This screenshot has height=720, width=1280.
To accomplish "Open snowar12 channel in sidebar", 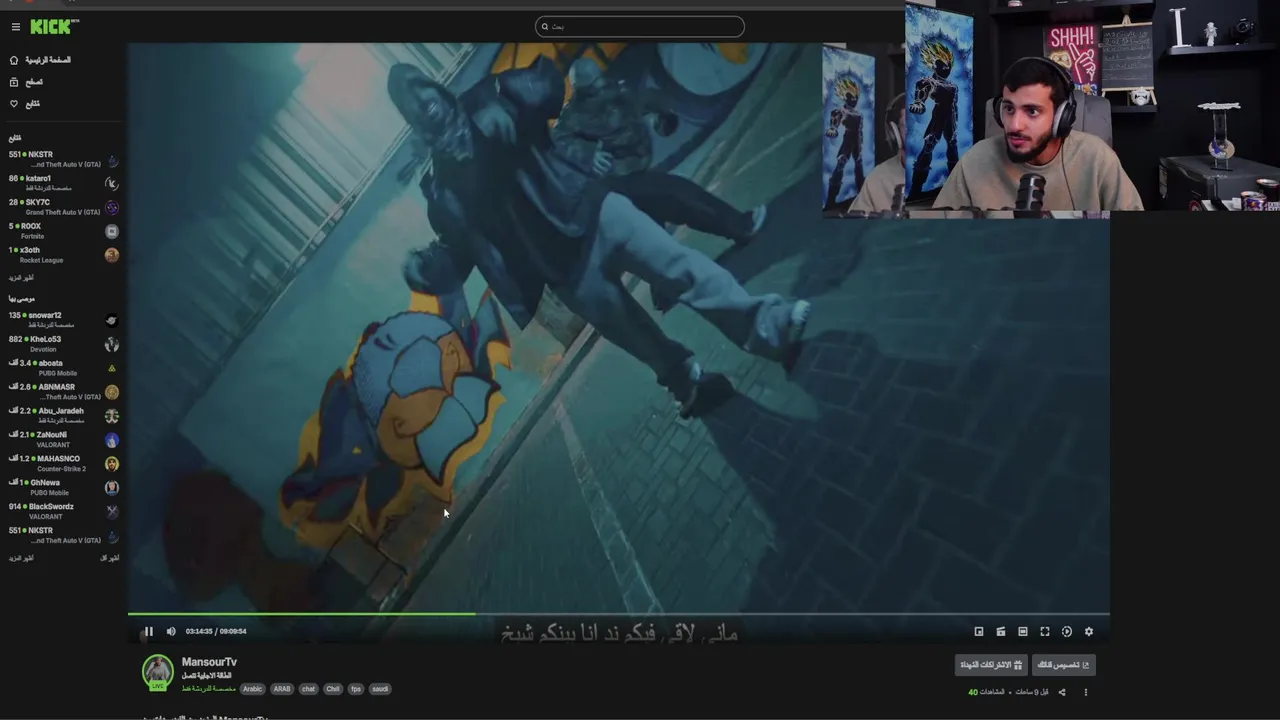I will 63,320.
